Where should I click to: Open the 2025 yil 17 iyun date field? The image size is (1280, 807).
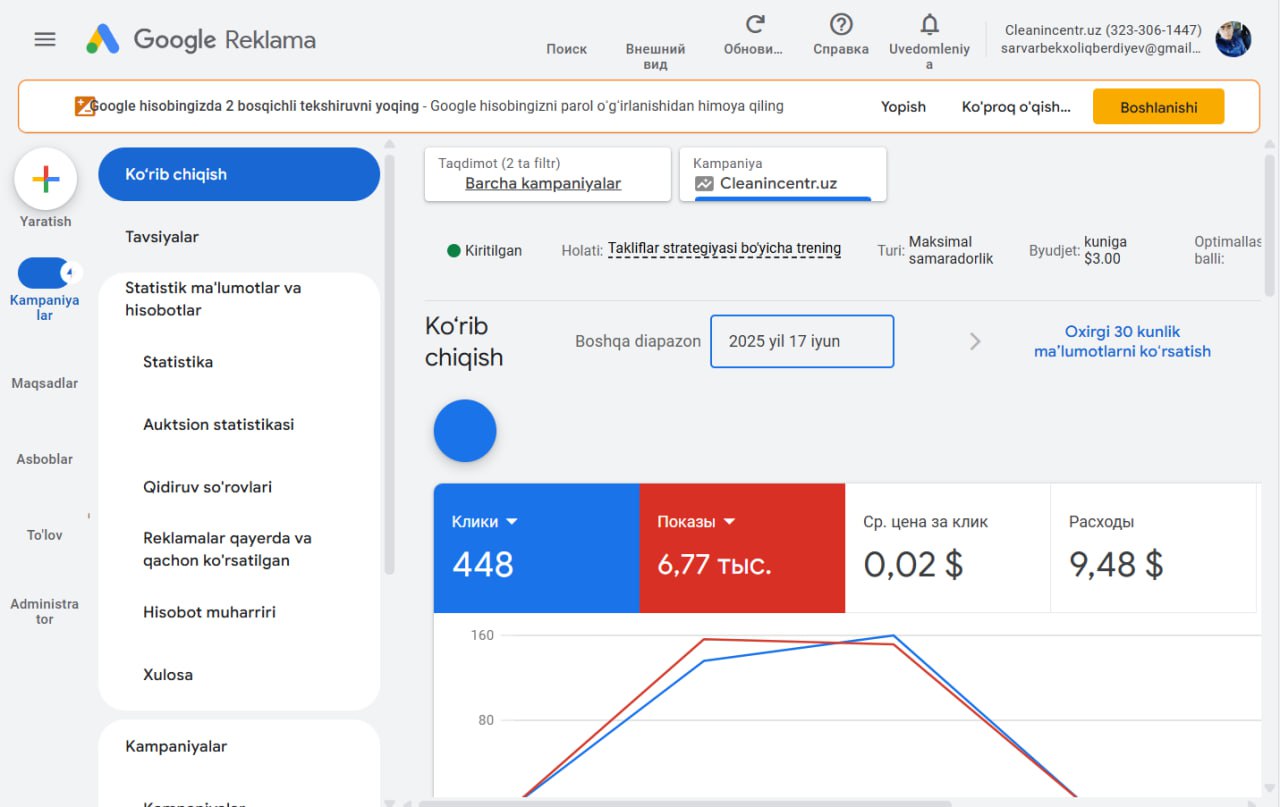pyautogui.click(x=802, y=341)
